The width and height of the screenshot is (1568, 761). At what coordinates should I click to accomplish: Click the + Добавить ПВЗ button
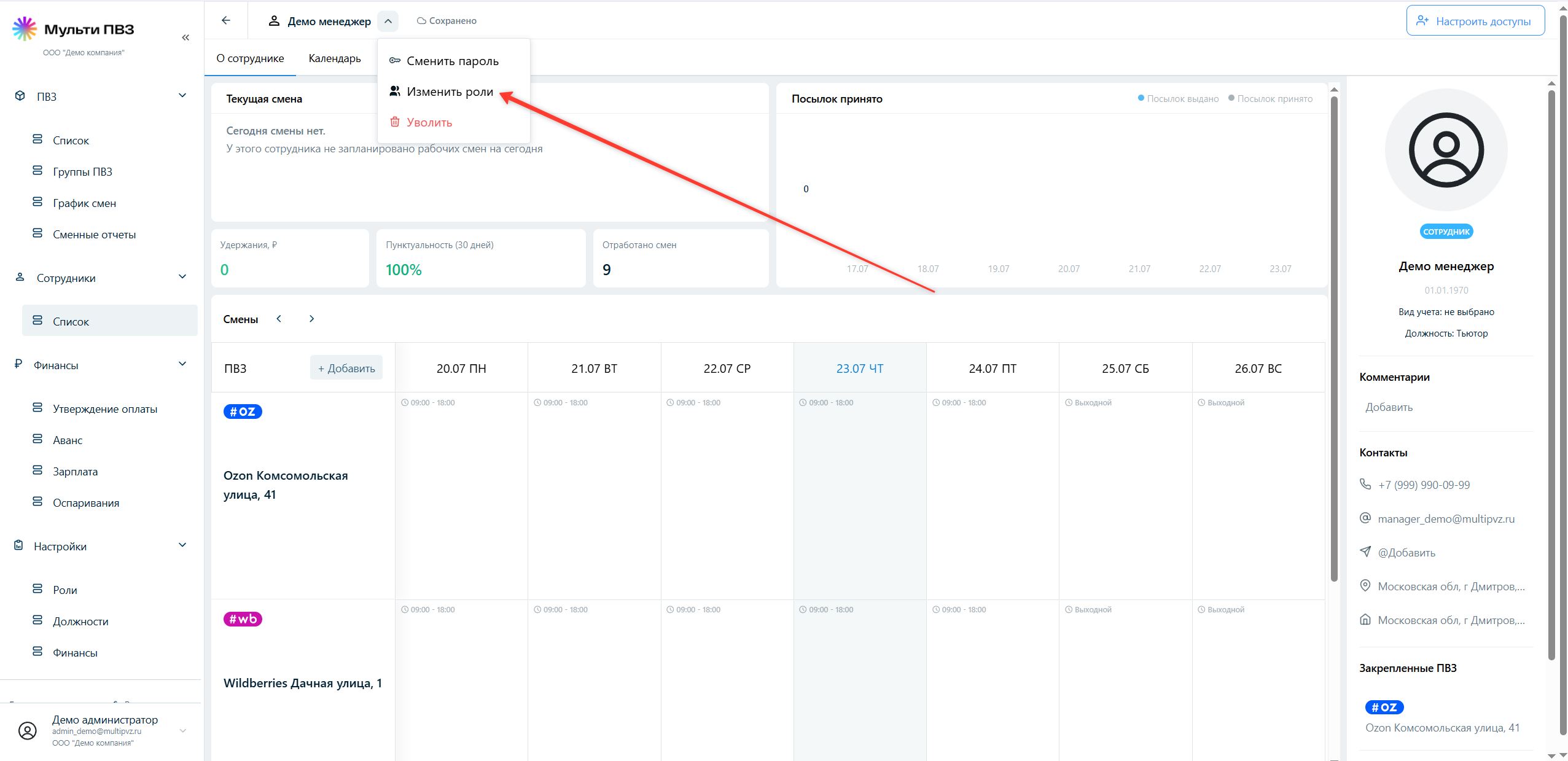[x=346, y=368]
